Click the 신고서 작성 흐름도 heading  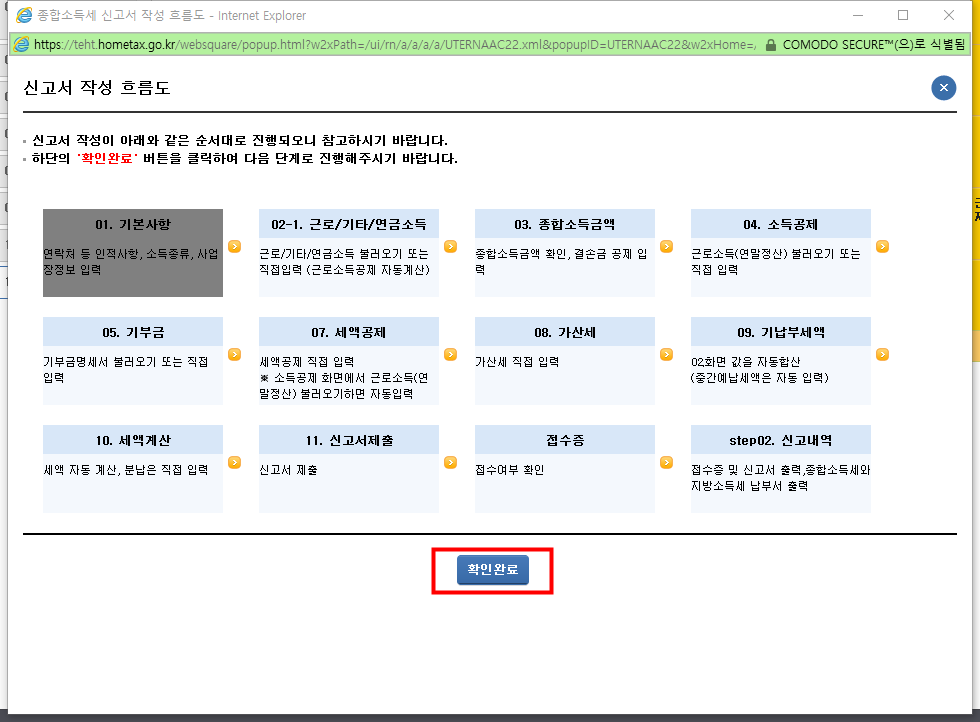point(97,88)
